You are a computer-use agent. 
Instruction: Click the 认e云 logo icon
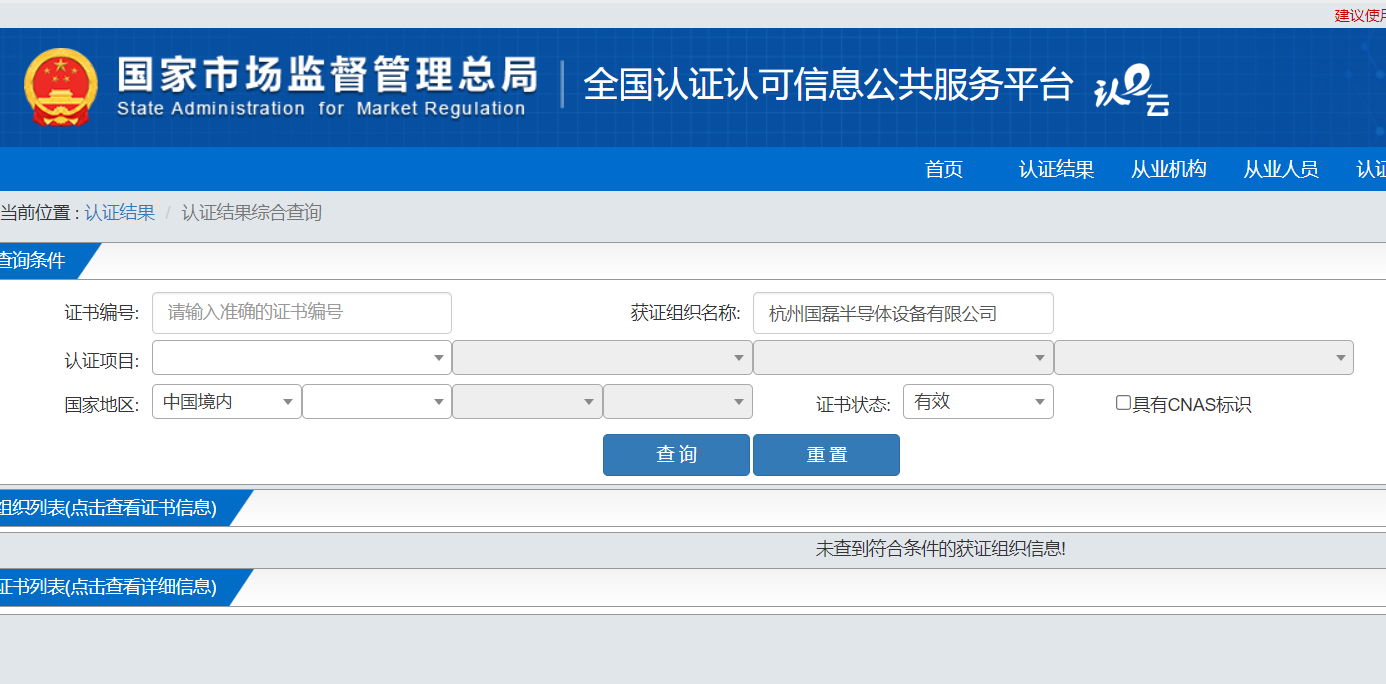[x=1133, y=91]
